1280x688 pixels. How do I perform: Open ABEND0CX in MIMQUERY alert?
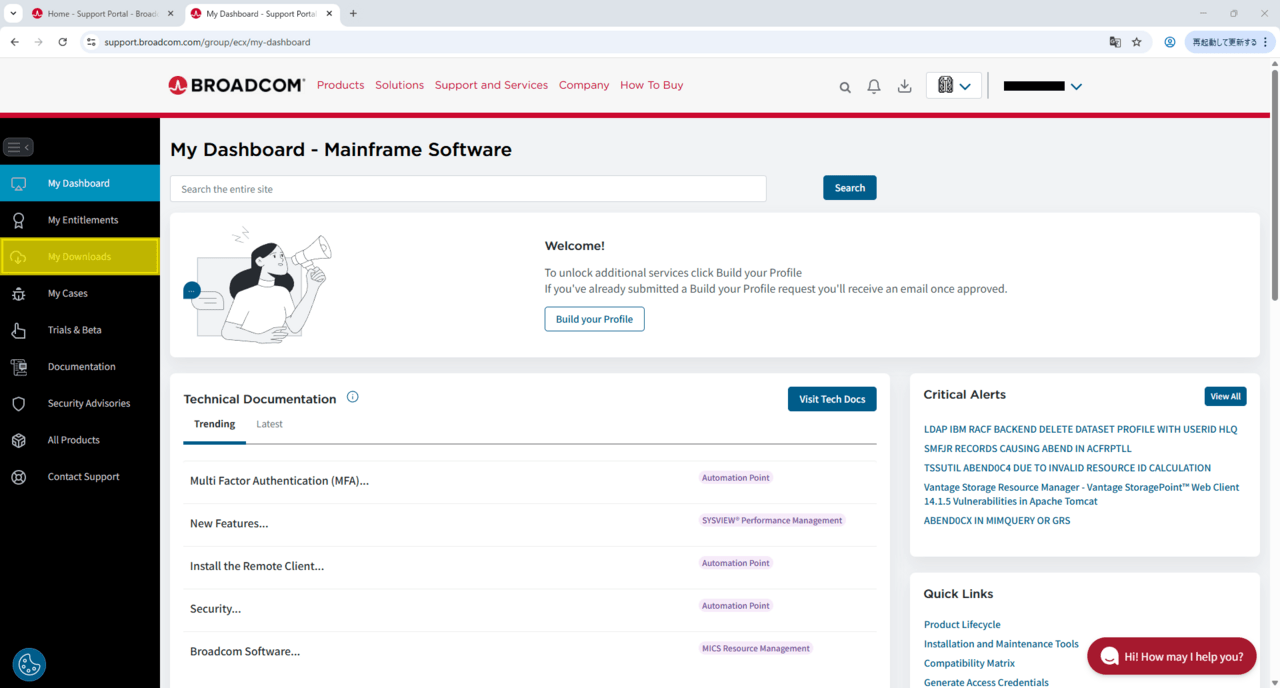pyautogui.click(x=997, y=521)
